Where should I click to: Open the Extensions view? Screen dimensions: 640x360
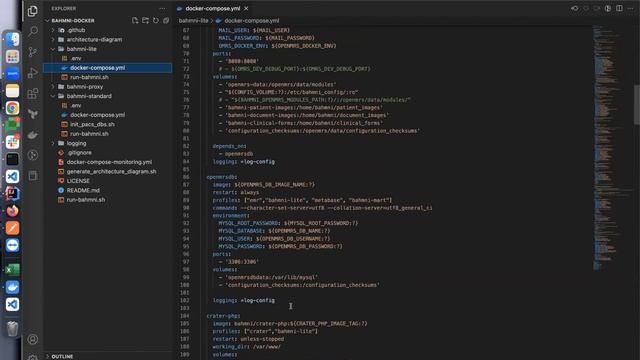click(33, 93)
